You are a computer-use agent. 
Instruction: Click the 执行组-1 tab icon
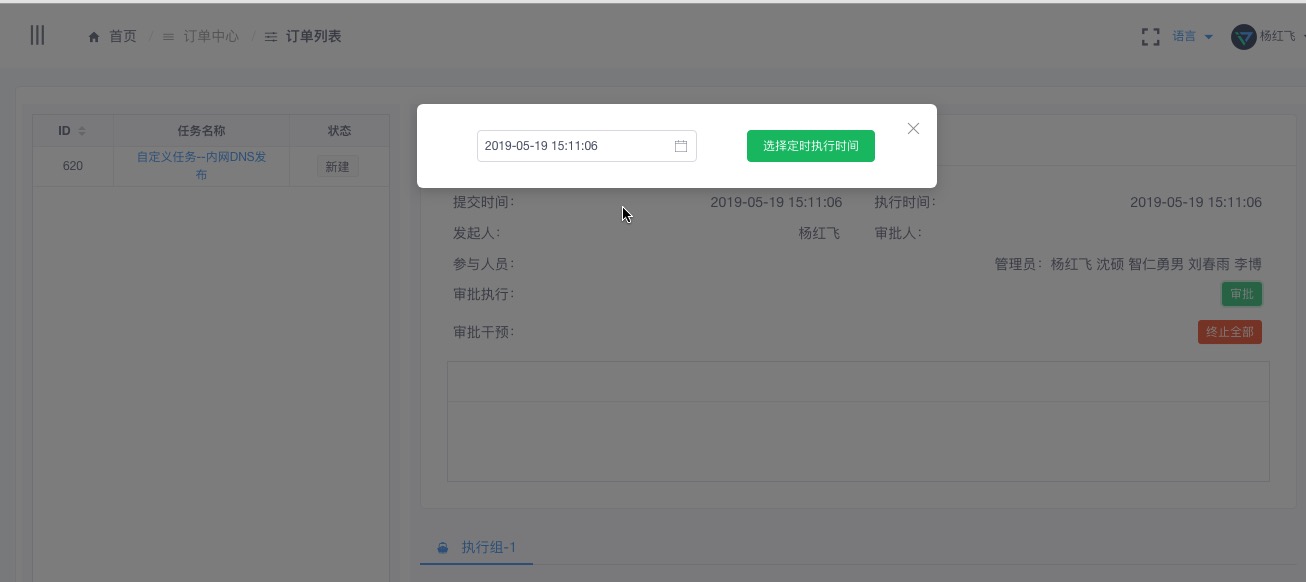(443, 548)
